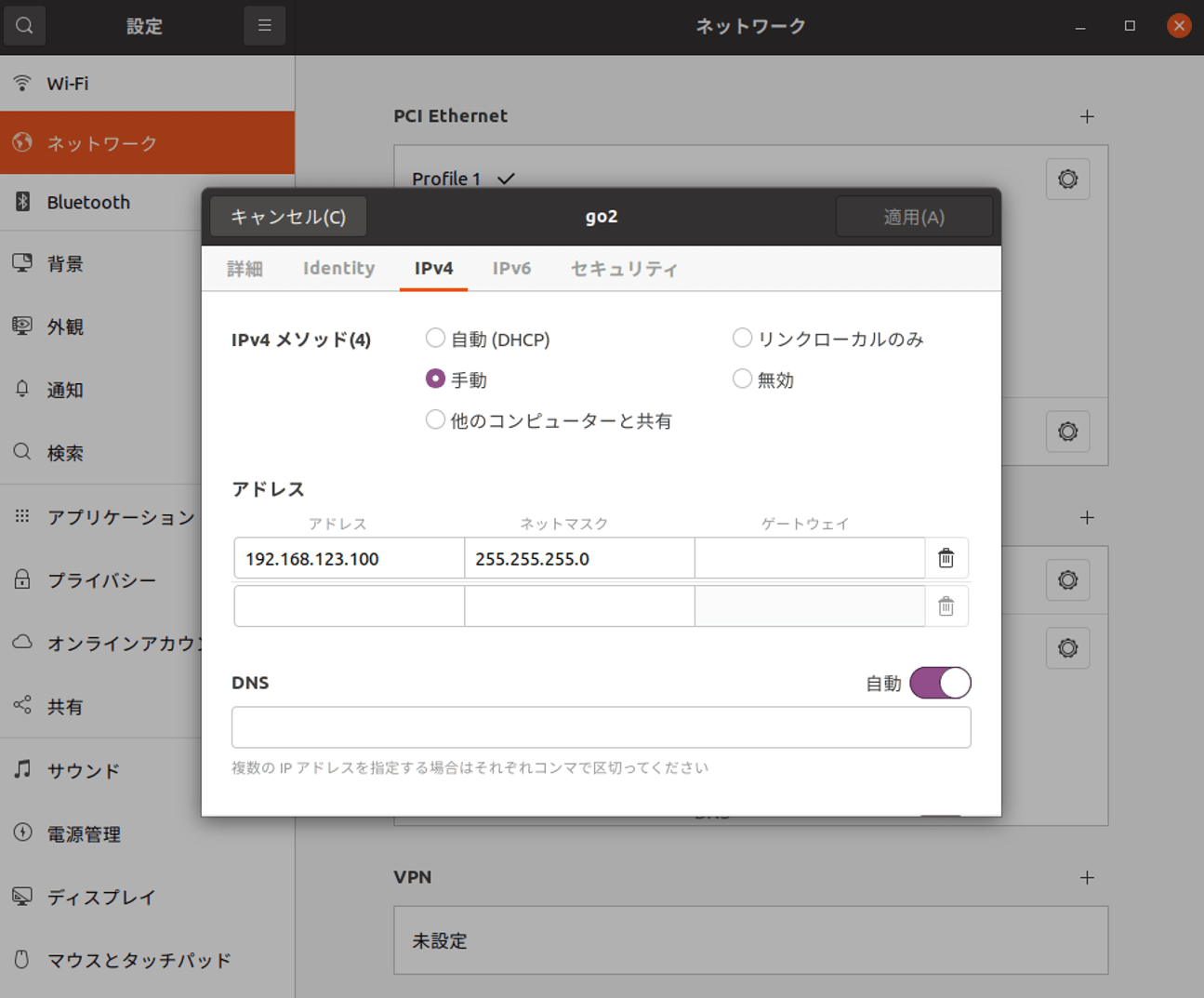The height and width of the screenshot is (998, 1204).
Task: Click the DNS server input field
Action: point(601,727)
